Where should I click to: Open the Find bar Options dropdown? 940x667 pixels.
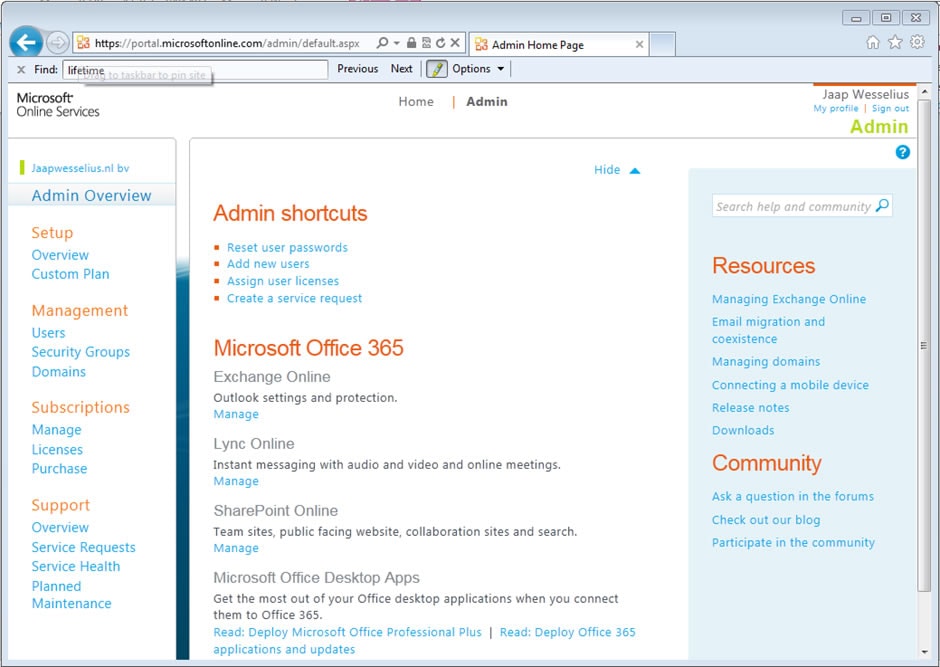tap(478, 69)
